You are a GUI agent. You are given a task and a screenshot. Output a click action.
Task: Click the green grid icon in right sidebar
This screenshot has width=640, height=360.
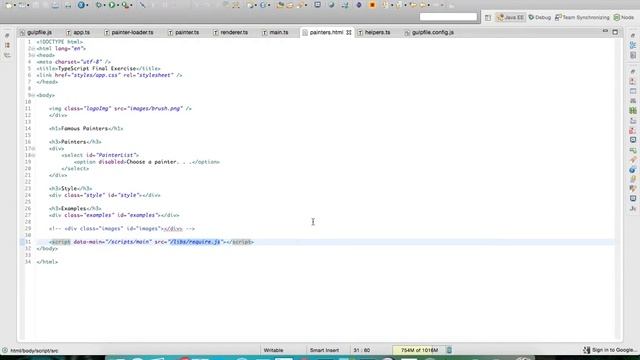pyautogui.click(x=633, y=111)
